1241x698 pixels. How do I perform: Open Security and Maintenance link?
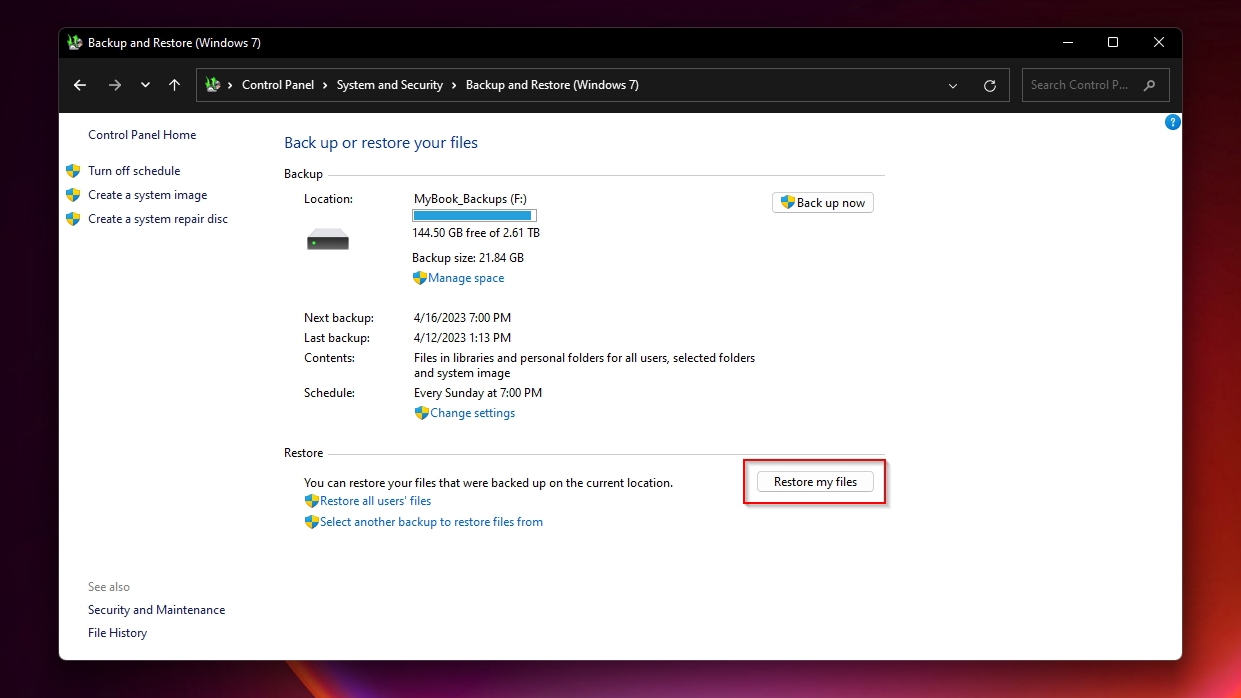tap(156, 610)
